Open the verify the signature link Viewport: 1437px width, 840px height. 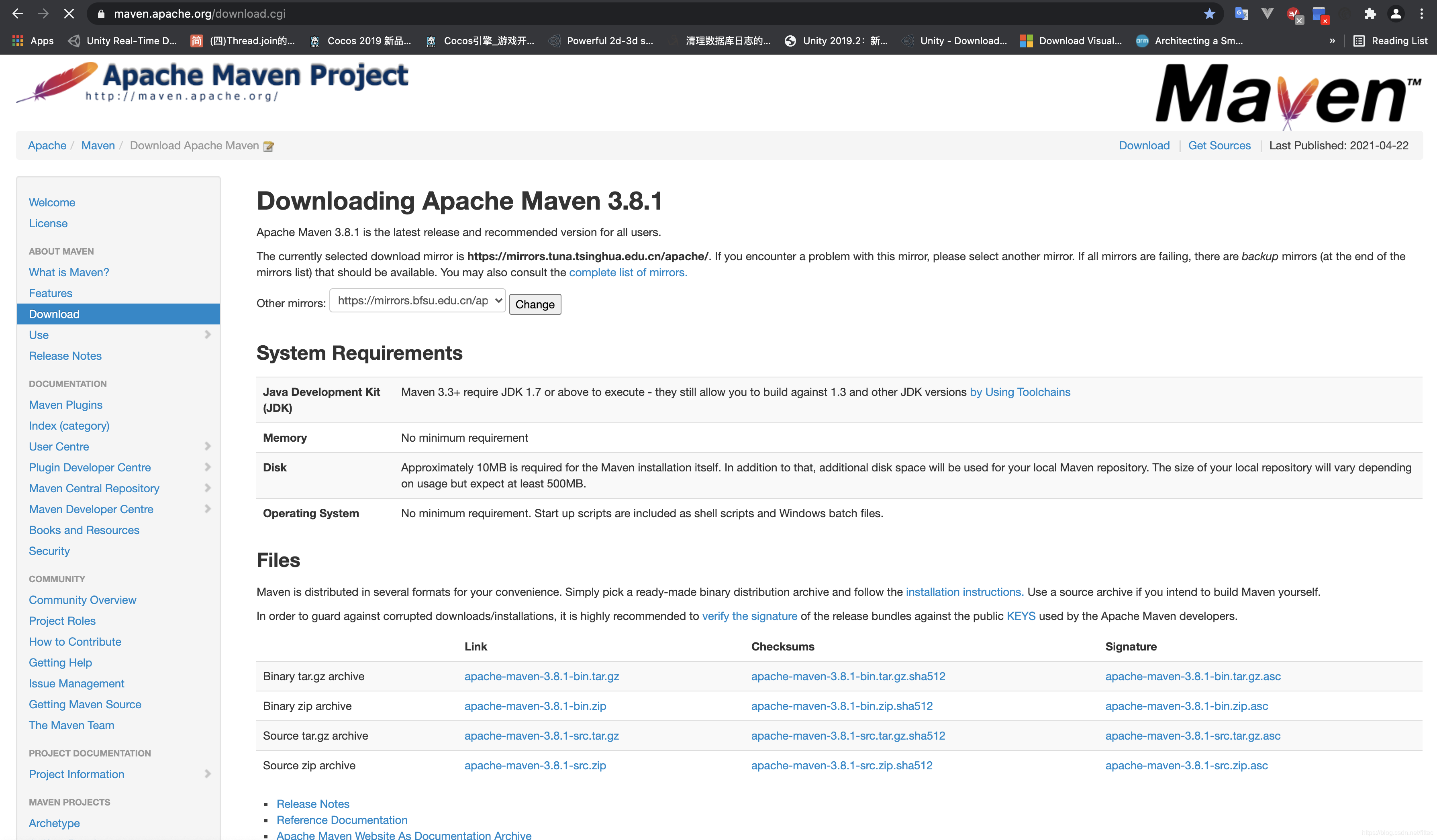pyautogui.click(x=749, y=616)
